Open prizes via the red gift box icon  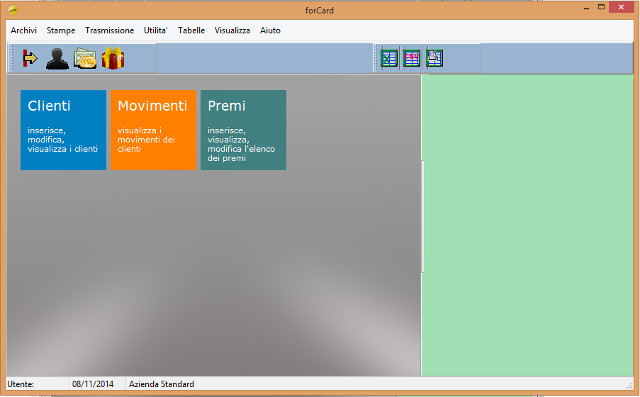click(113, 58)
